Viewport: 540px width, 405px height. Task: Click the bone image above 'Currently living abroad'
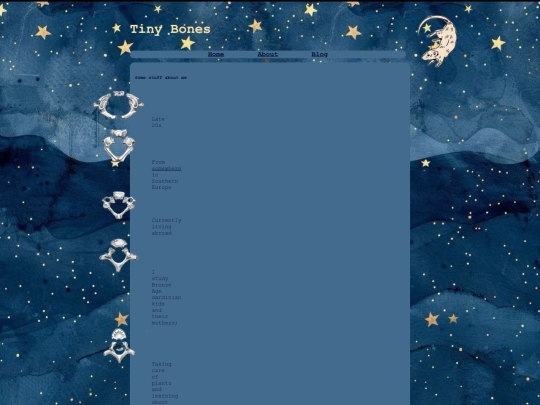point(118,205)
